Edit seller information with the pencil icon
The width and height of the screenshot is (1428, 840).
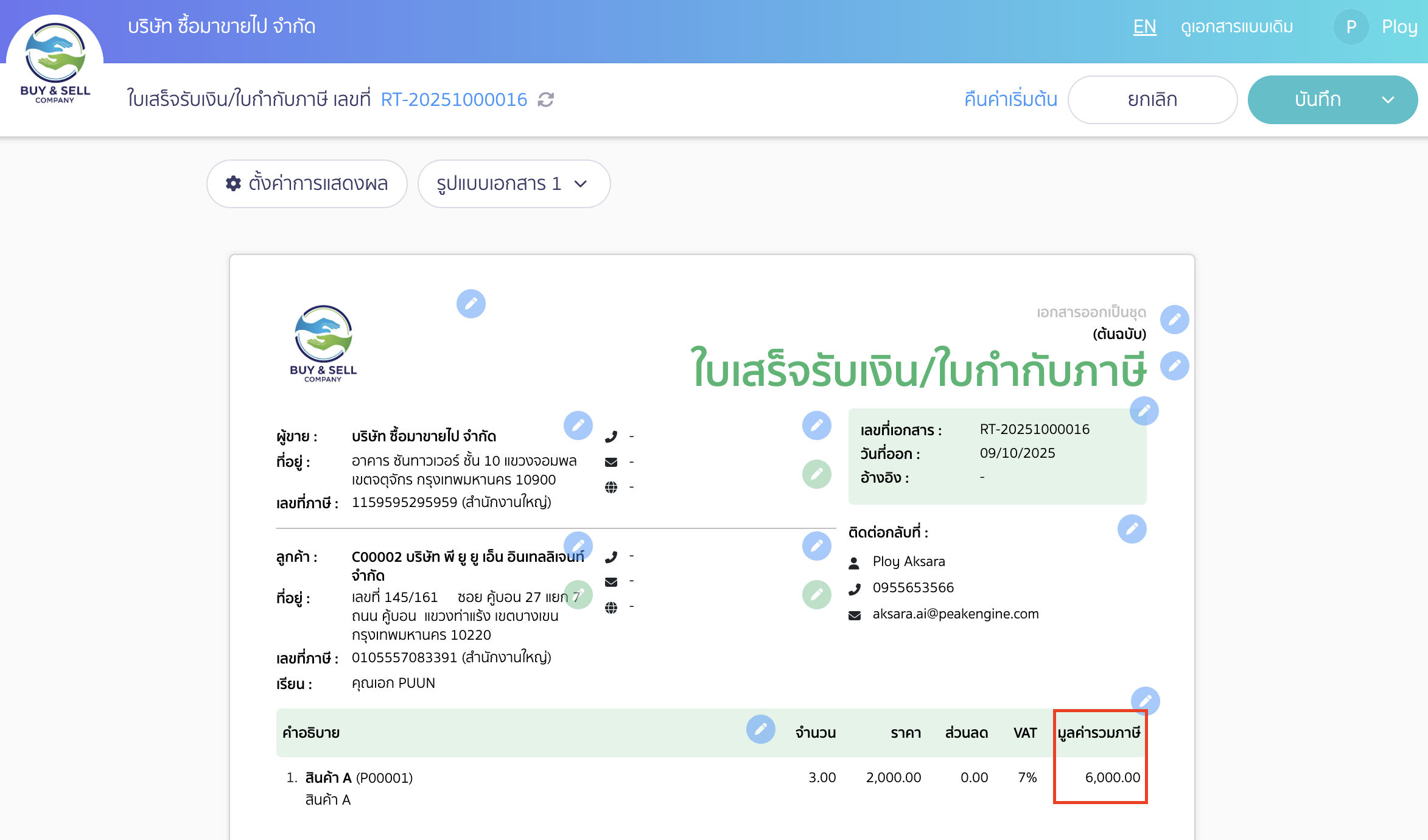tap(579, 426)
